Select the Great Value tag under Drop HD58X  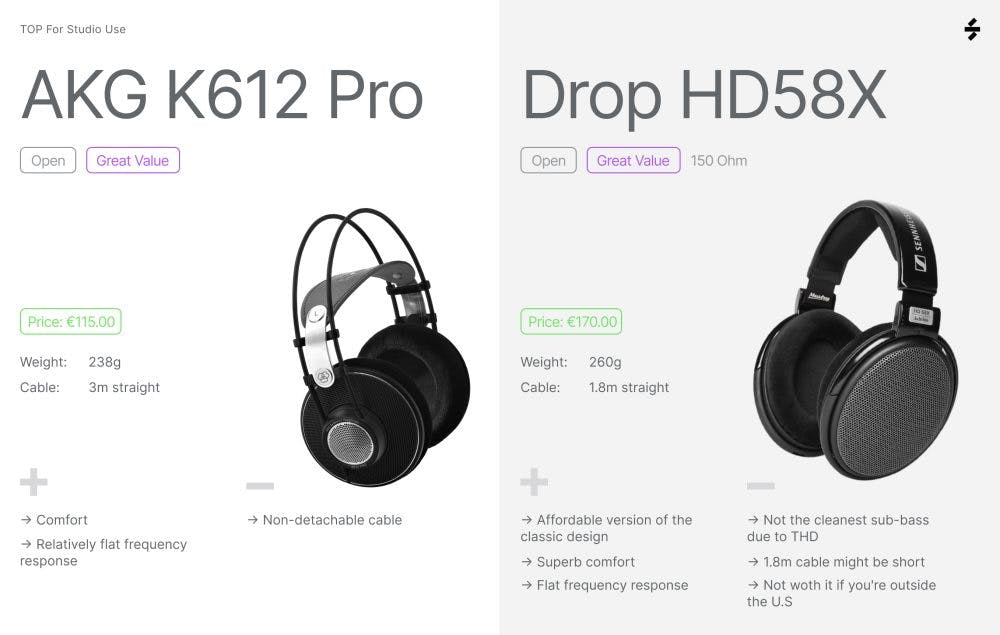[x=633, y=160]
